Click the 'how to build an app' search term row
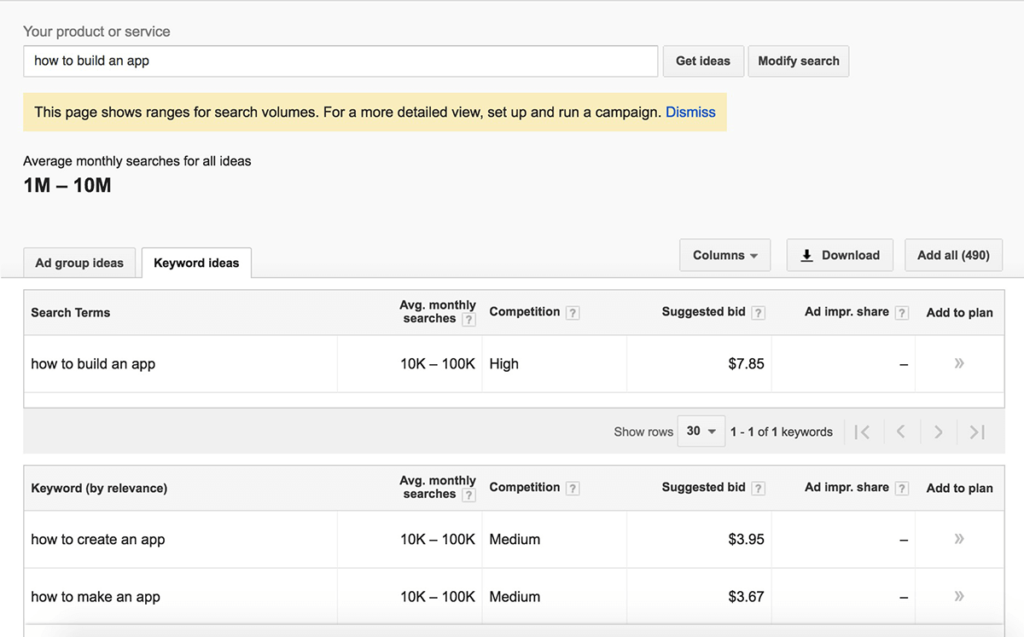This screenshot has width=1024, height=637. tap(514, 364)
